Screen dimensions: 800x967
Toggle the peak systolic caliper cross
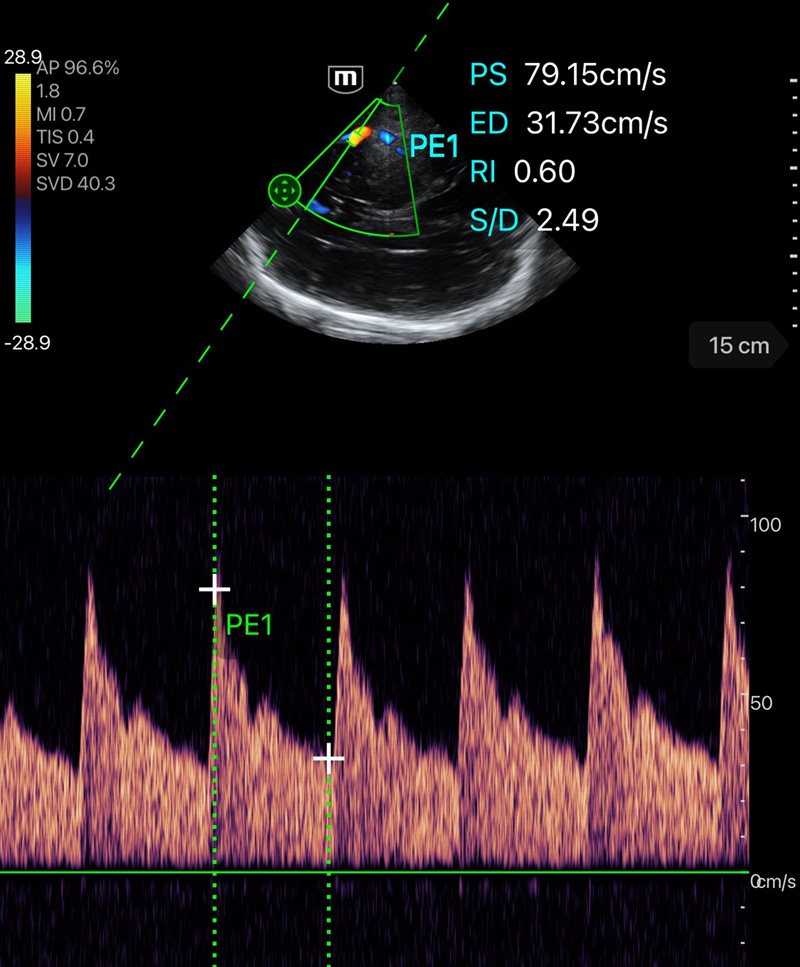pos(216,590)
